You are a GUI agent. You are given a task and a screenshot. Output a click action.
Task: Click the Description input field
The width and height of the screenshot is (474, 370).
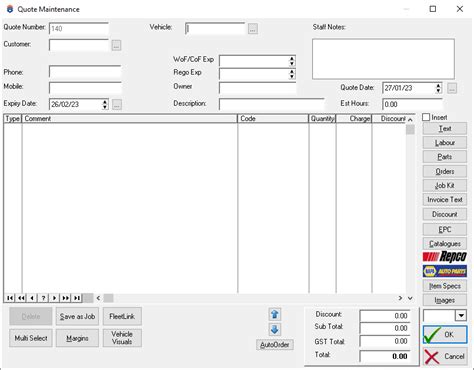[x=272, y=104]
